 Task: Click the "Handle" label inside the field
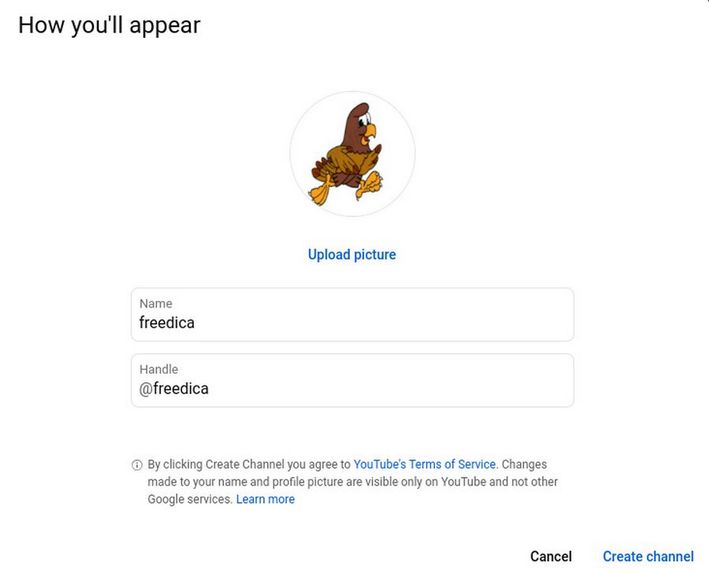[x=159, y=369]
